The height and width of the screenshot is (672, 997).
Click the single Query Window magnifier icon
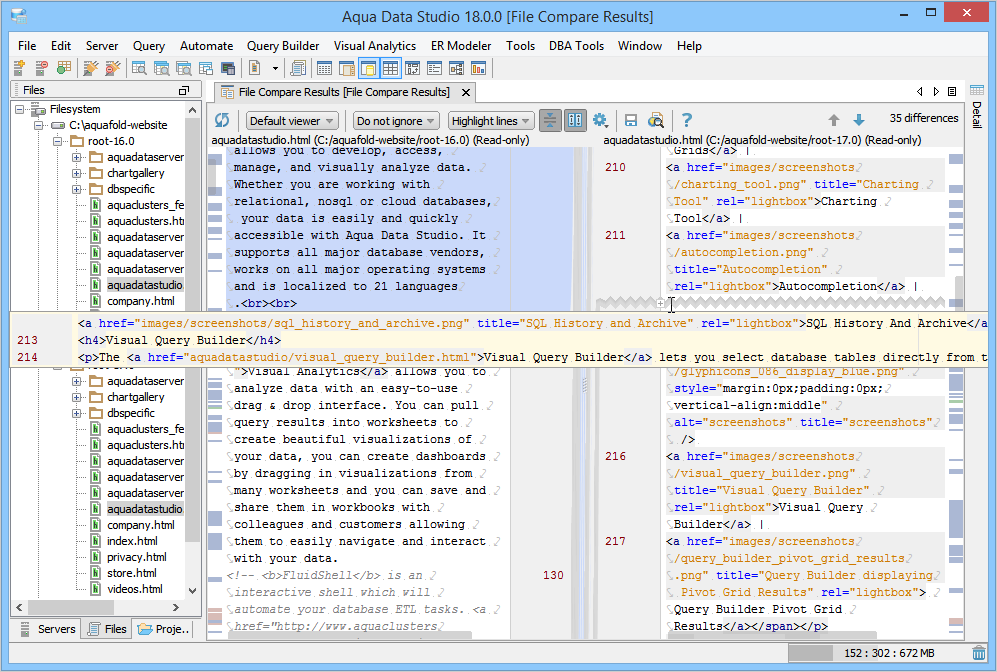139,67
